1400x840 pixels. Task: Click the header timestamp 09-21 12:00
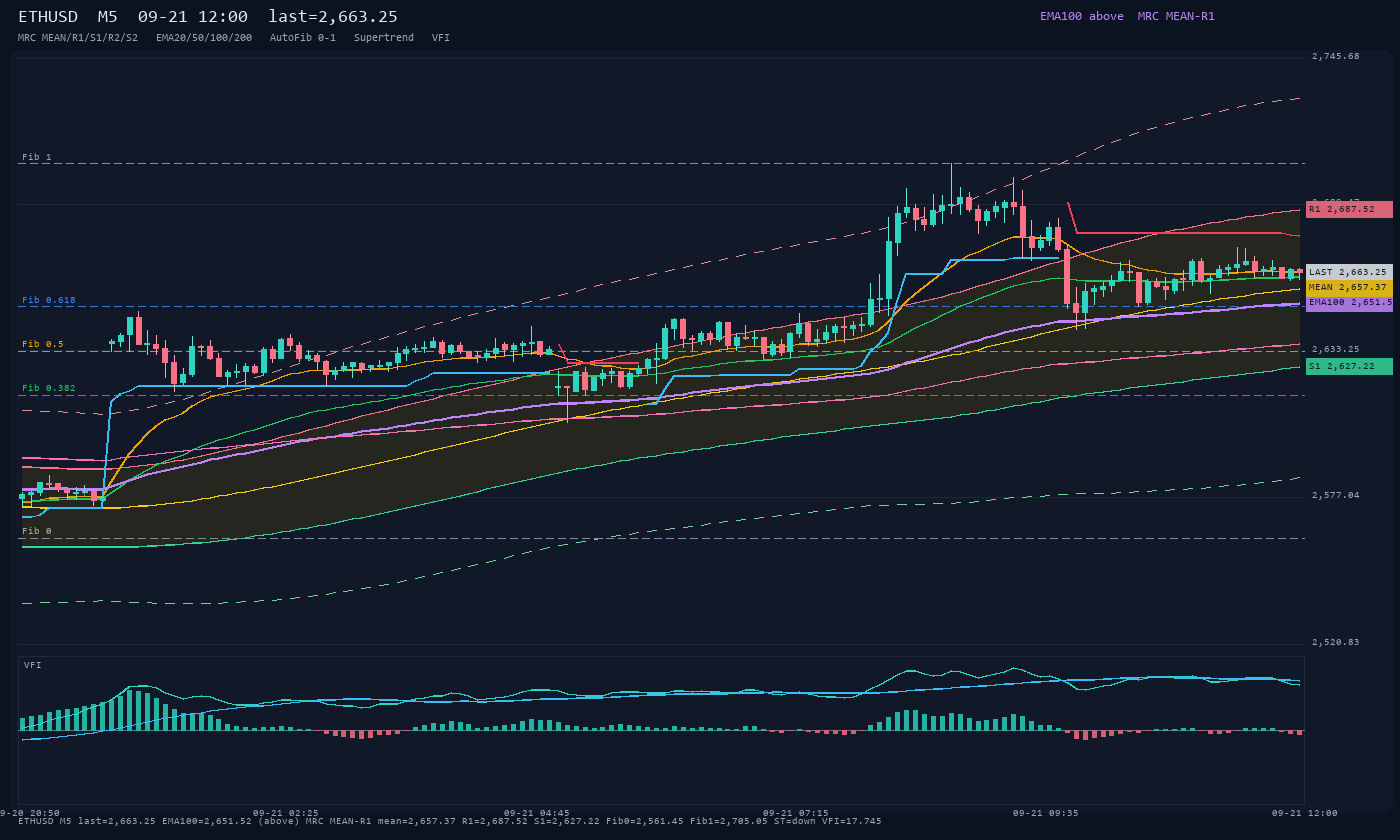coord(193,16)
